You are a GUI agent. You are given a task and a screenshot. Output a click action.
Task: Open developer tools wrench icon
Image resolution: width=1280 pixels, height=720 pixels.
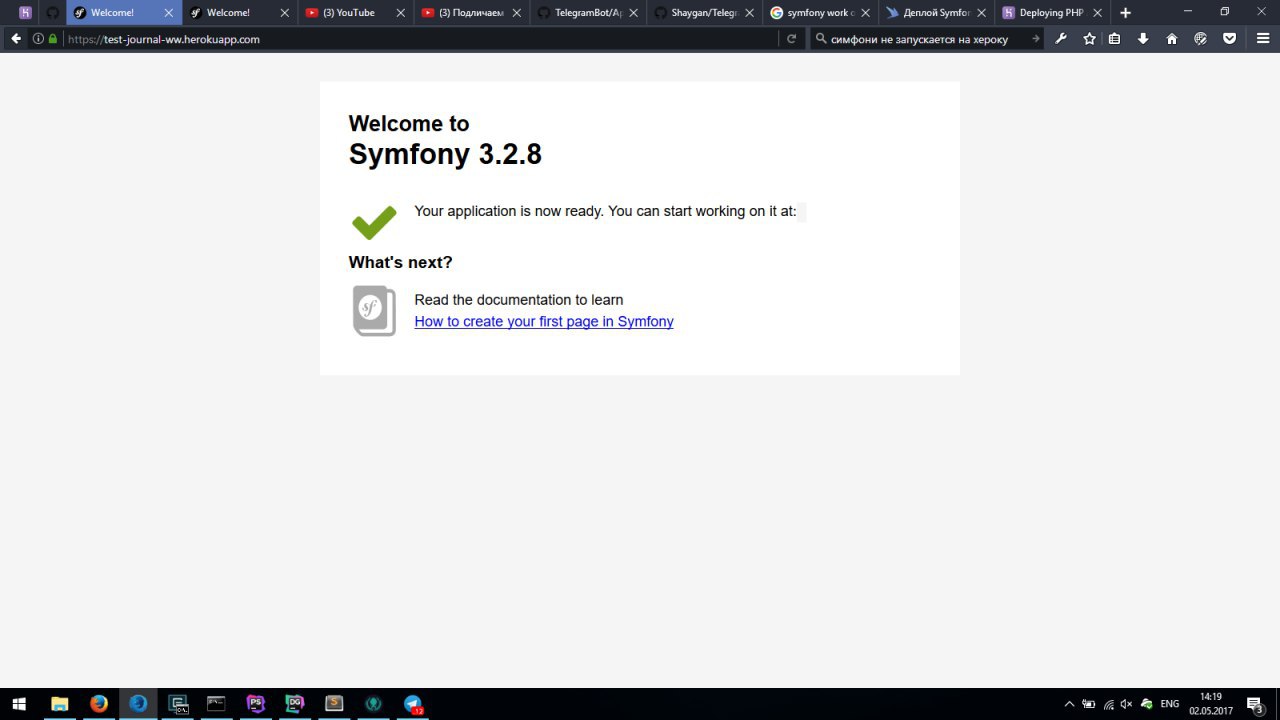coord(1061,39)
